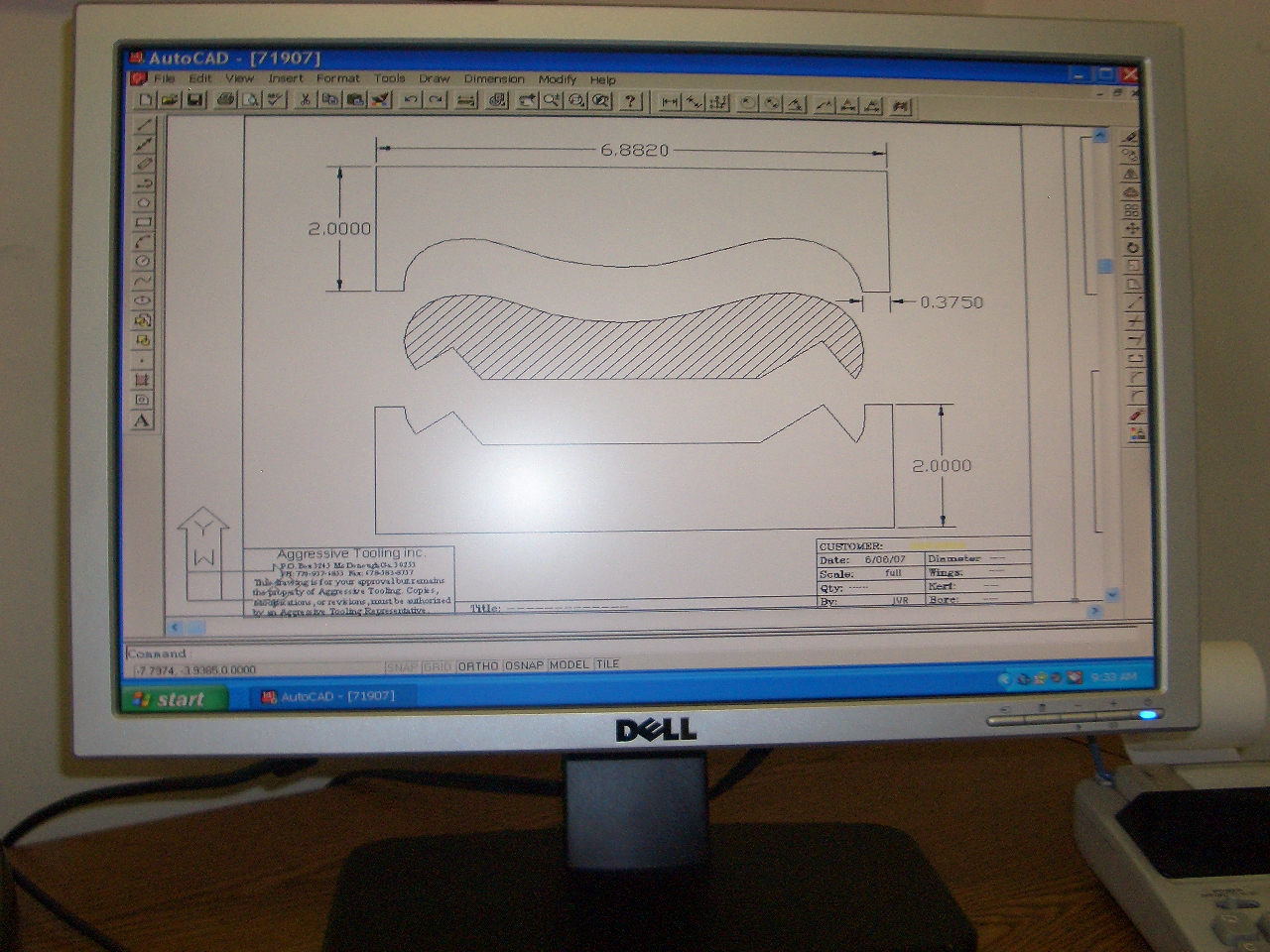Viewport: 1270px width, 952px height.
Task: Select the Linear Dimension tool icon
Action: (670, 102)
